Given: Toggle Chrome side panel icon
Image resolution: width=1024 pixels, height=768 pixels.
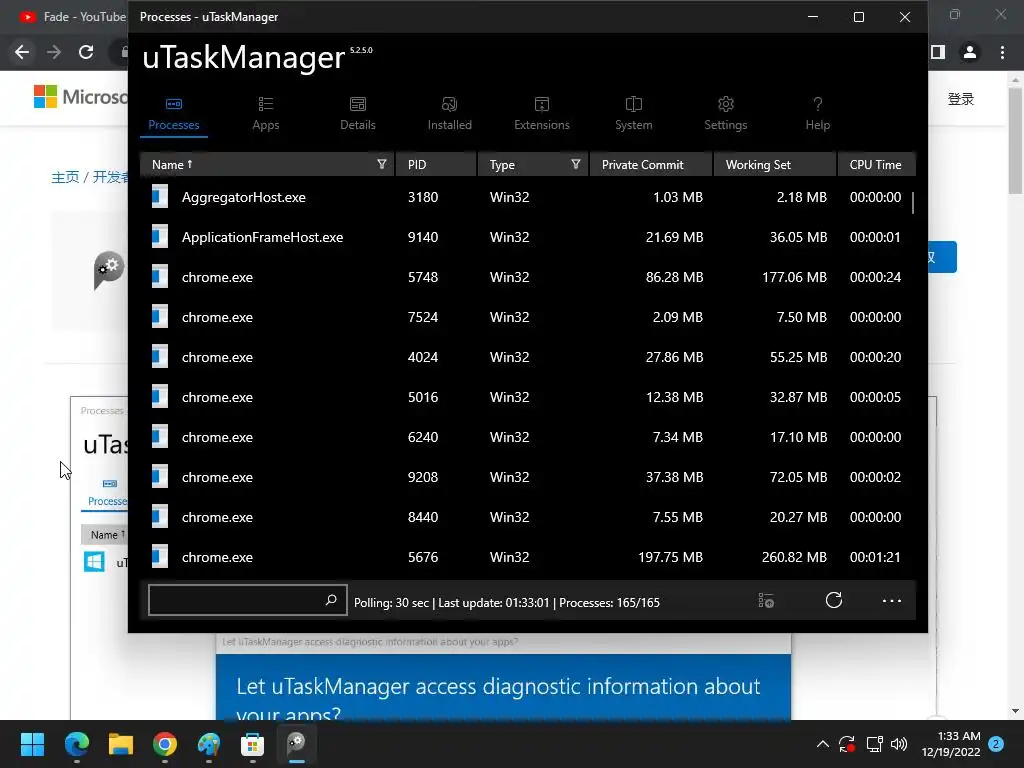Looking at the screenshot, I should (x=938, y=52).
